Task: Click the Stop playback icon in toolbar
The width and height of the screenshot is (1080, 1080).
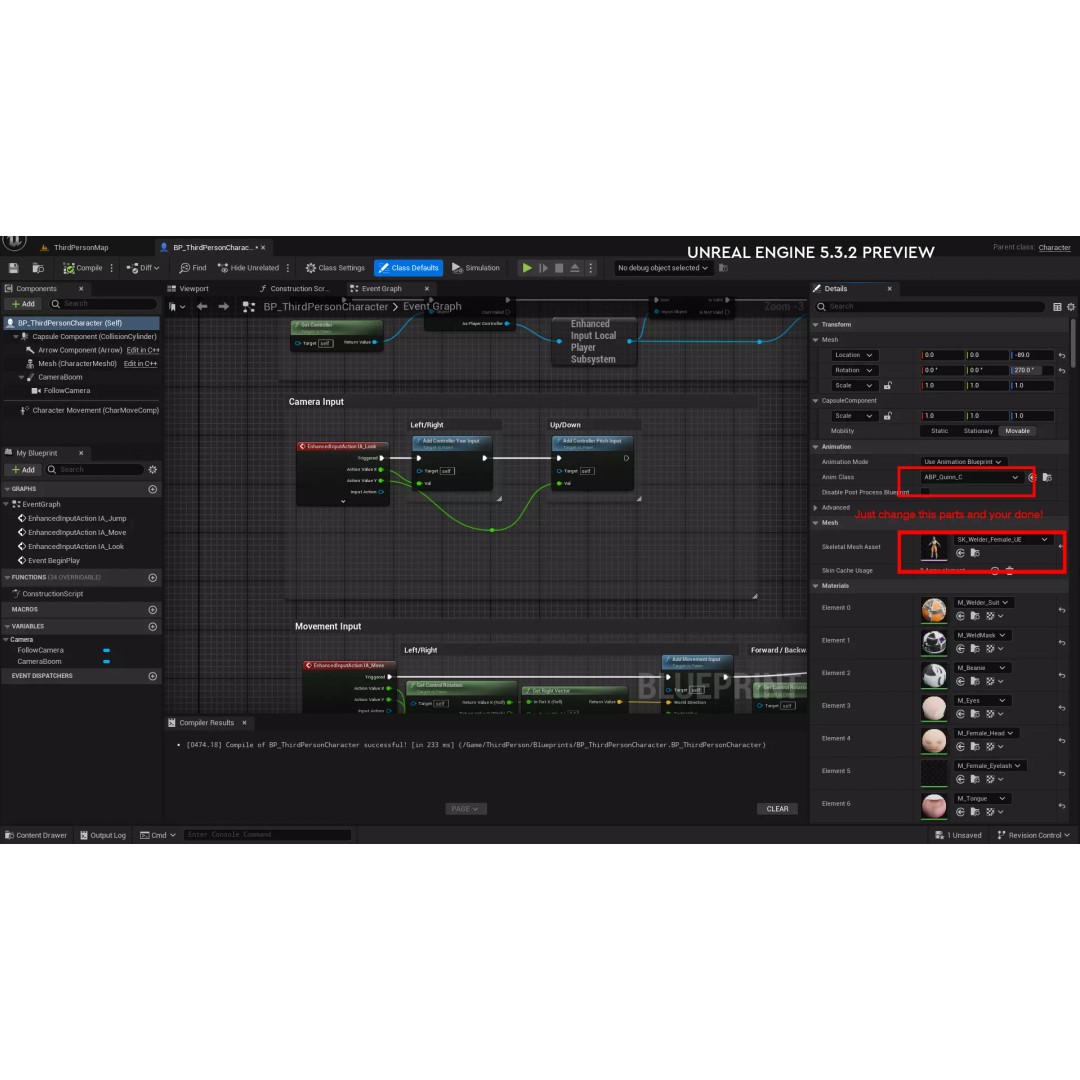Action: click(559, 268)
